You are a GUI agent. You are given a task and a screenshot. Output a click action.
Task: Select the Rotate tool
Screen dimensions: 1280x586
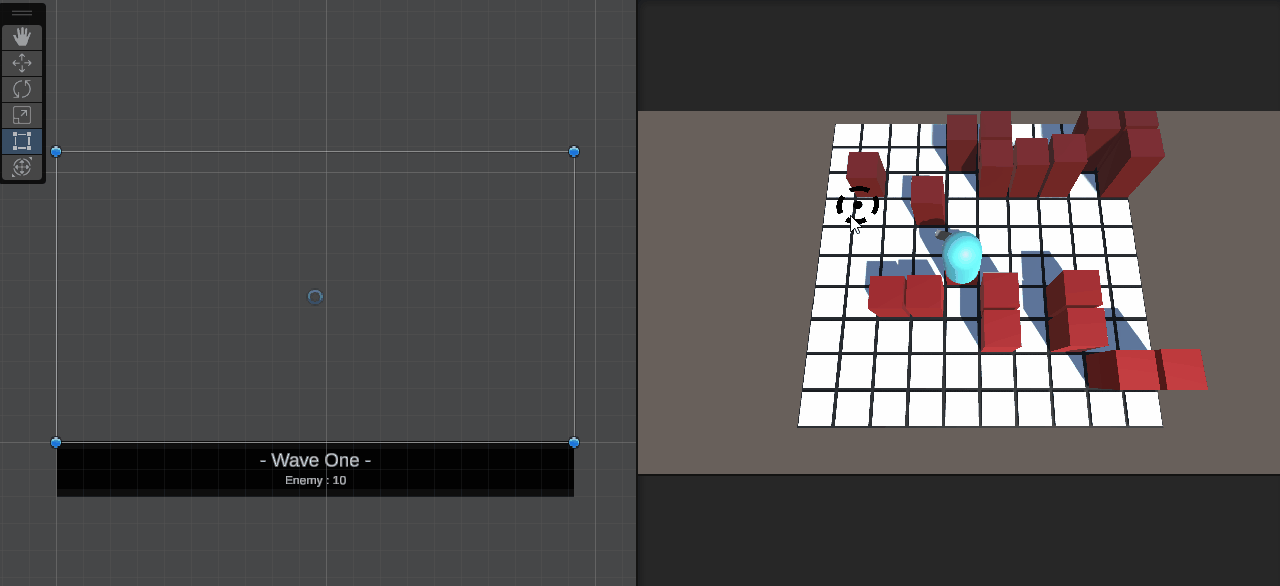[22, 89]
